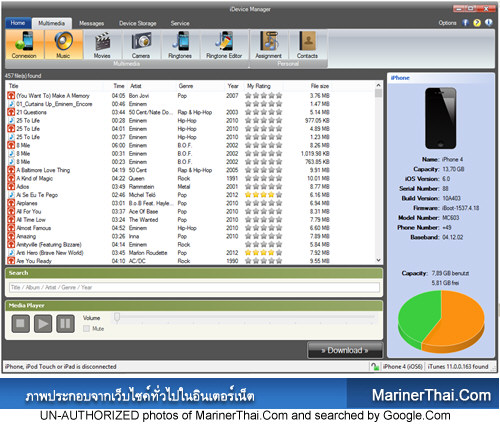
Task: Open the Options menu
Action: pyautogui.click(x=447, y=23)
